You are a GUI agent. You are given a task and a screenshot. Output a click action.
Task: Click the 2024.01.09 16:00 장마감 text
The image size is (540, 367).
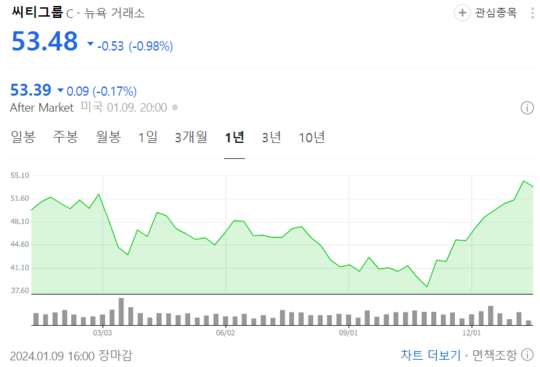tap(71, 356)
